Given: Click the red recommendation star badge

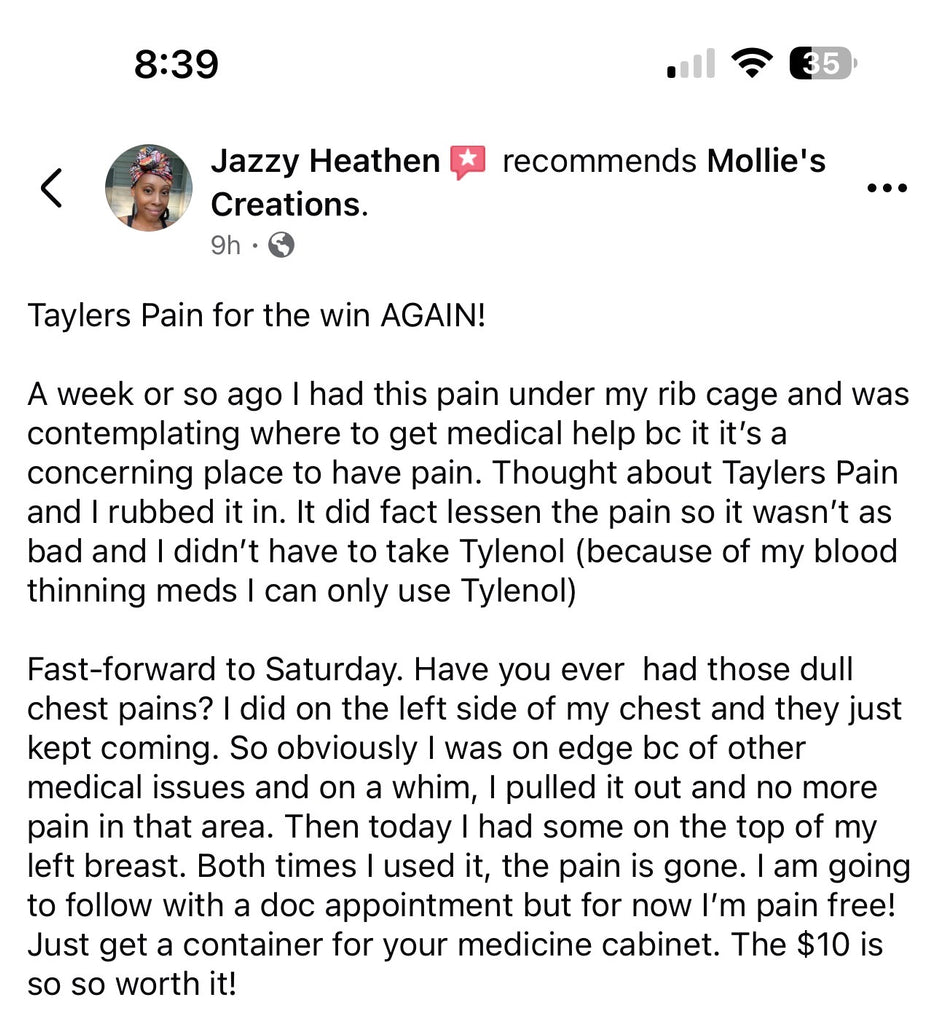Looking at the screenshot, I should pos(468,162).
